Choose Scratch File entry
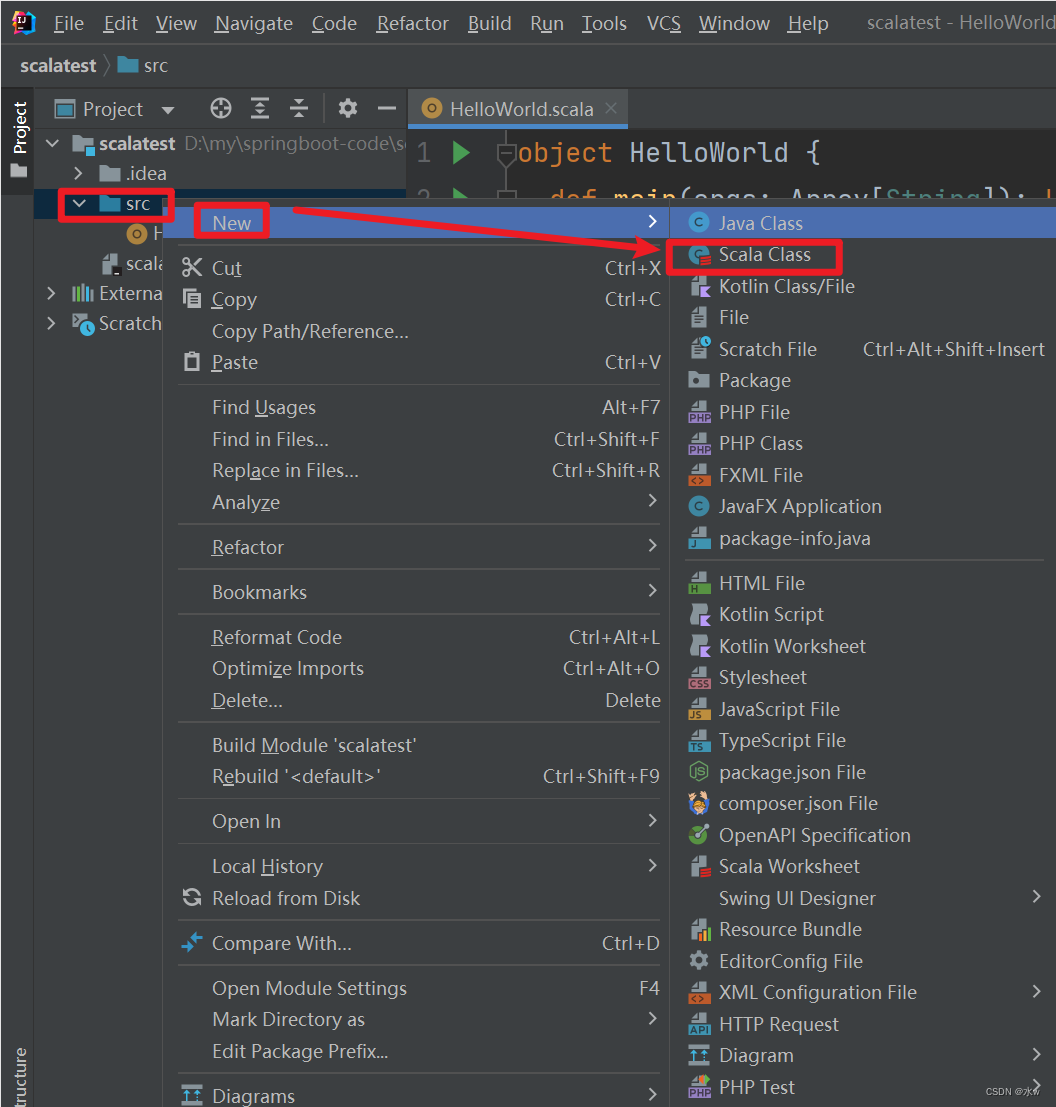 pyautogui.click(x=863, y=349)
